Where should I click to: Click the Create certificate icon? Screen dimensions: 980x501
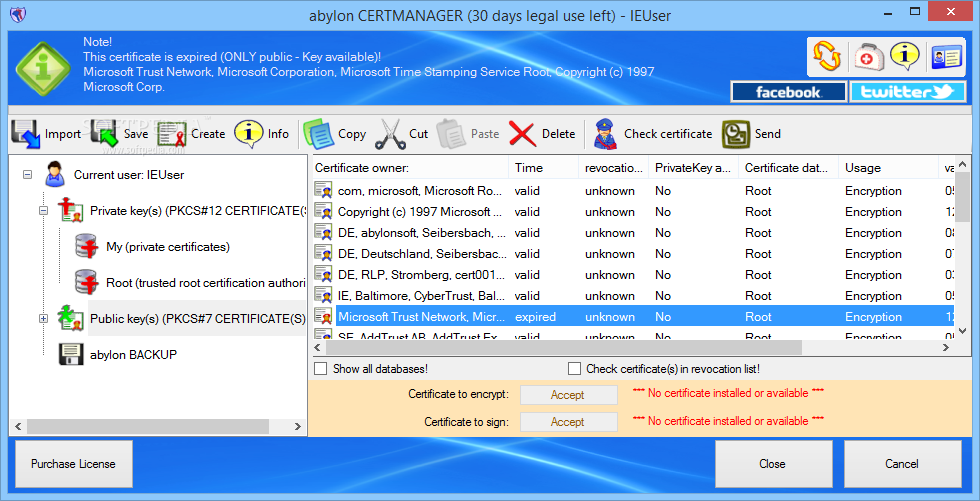coord(172,134)
